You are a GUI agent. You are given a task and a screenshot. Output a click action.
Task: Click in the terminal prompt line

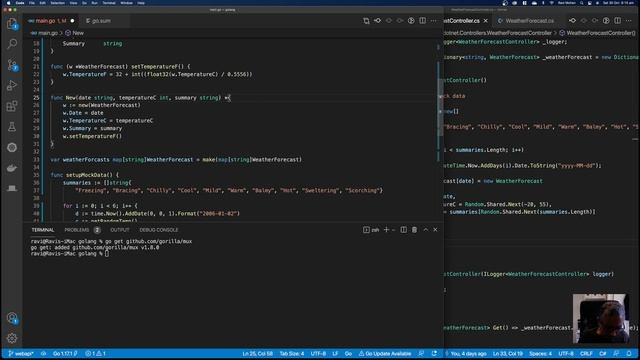coord(70,254)
